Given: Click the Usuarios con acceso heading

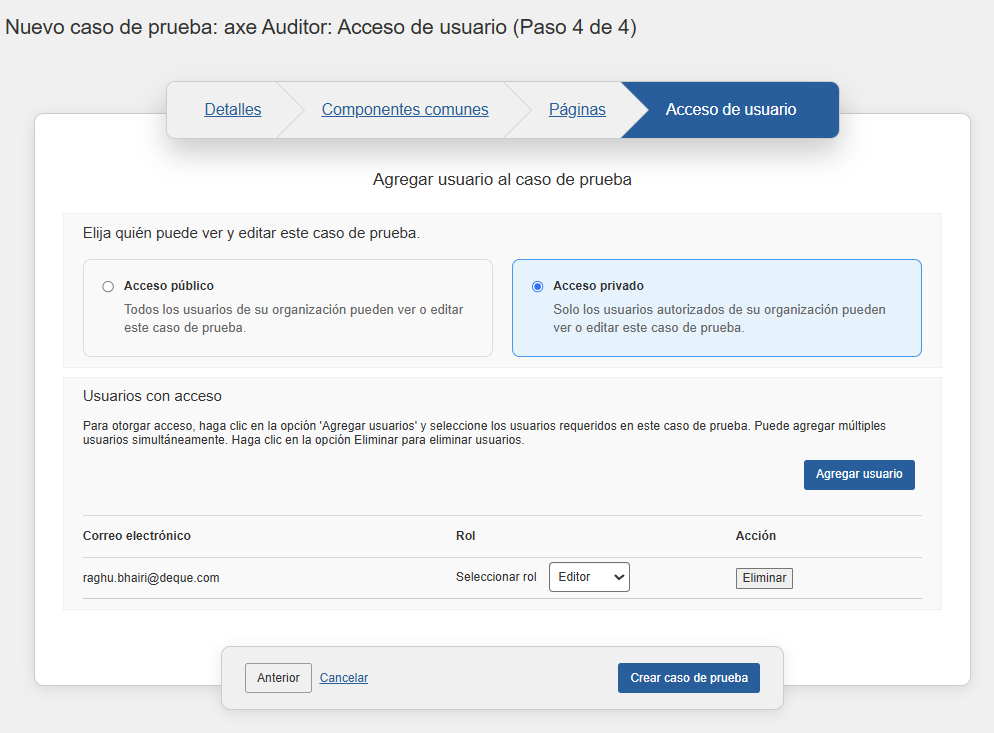Looking at the screenshot, I should tap(152, 396).
